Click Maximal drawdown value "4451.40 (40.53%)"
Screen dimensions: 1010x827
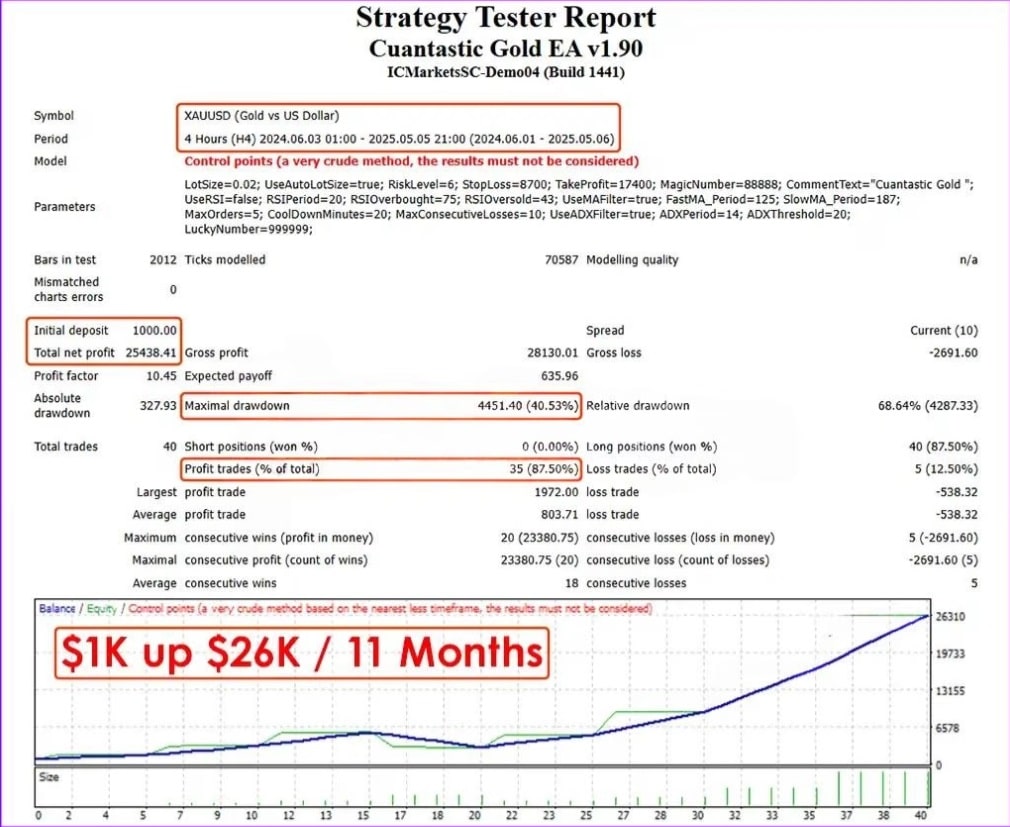click(x=528, y=406)
